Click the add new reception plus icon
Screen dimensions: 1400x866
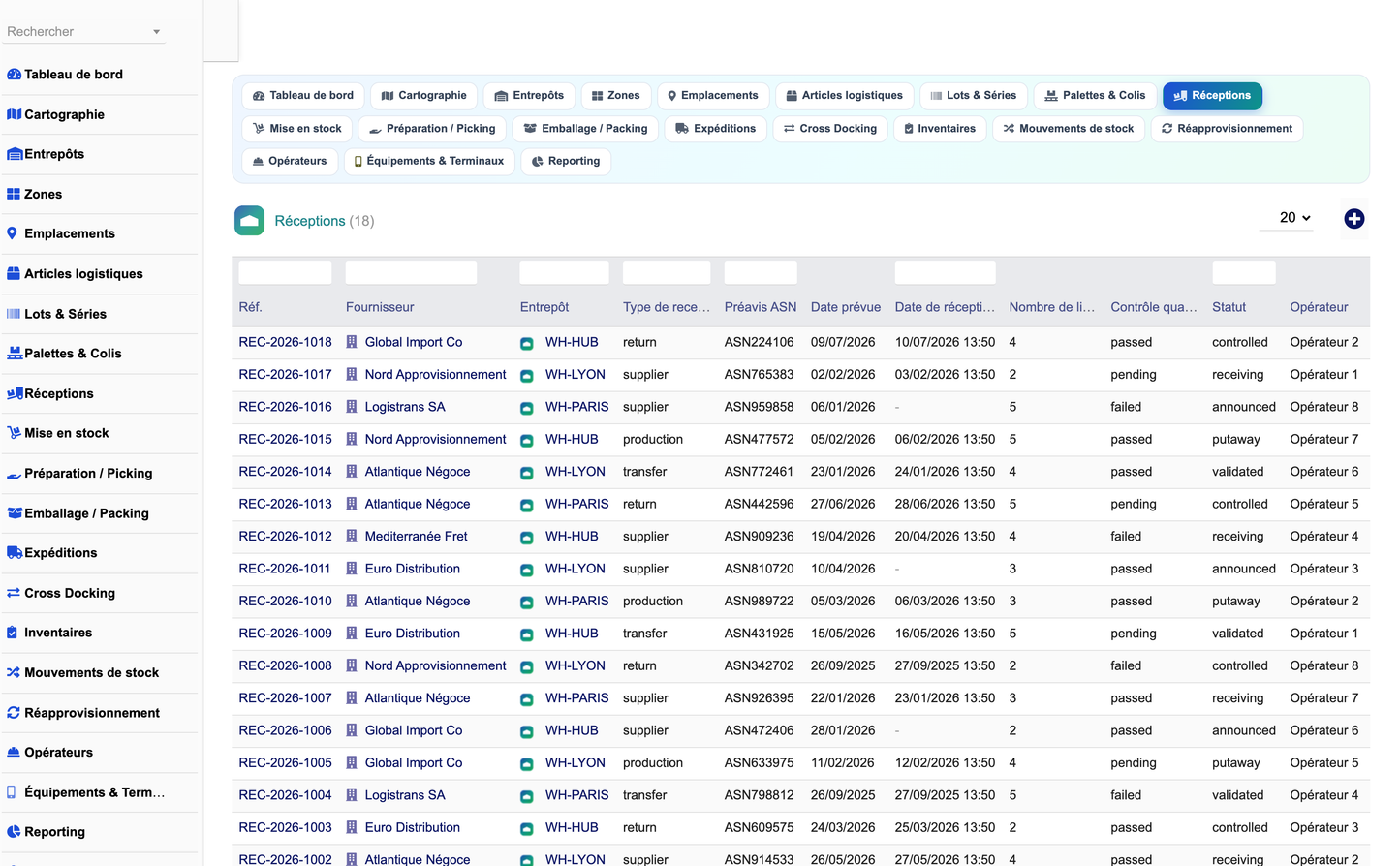(x=1354, y=219)
